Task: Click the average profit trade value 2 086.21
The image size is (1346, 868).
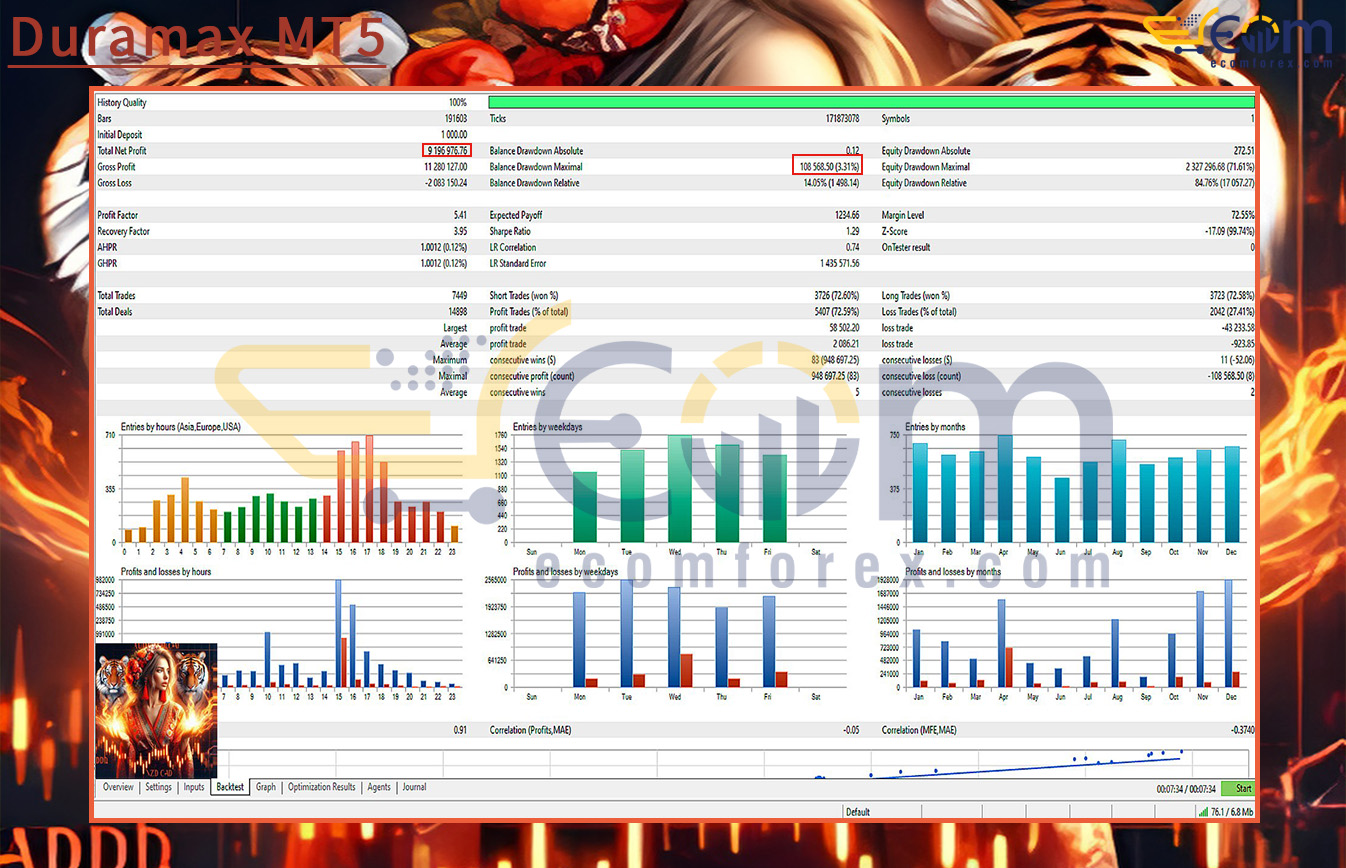Action: (x=848, y=343)
